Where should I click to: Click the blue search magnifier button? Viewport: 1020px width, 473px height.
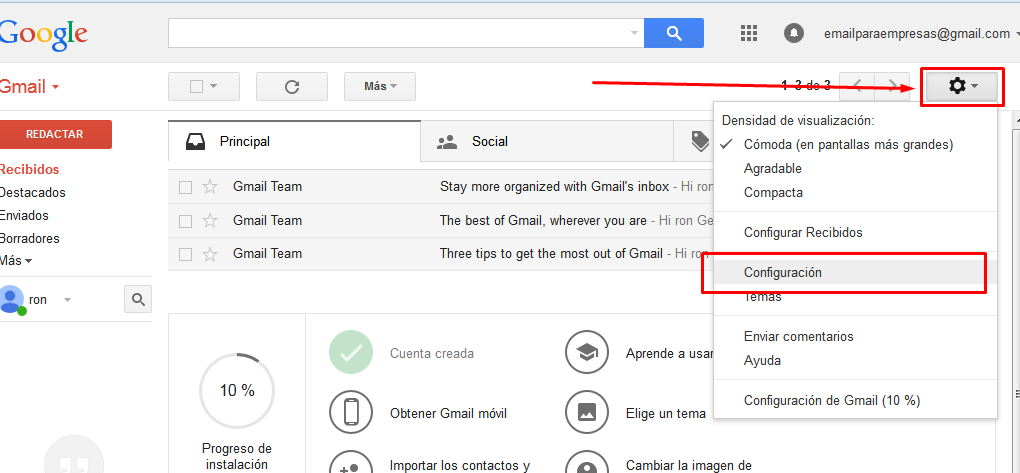tap(673, 33)
